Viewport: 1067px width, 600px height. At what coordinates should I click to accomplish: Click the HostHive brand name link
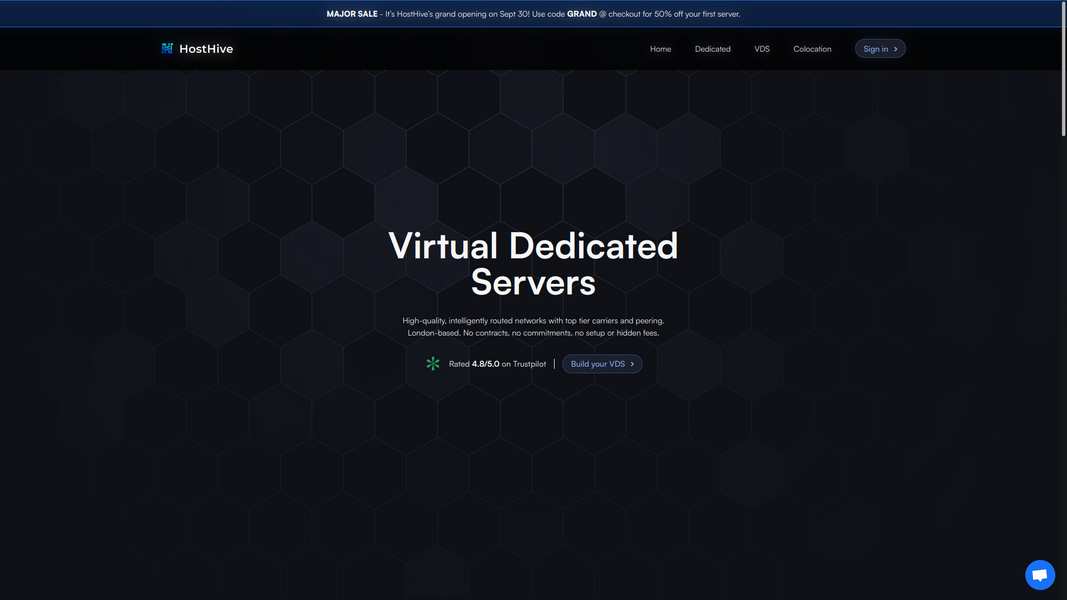point(206,49)
